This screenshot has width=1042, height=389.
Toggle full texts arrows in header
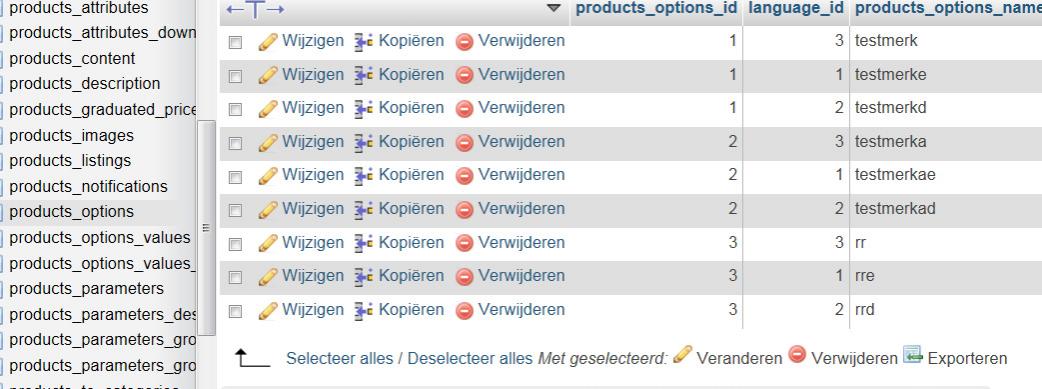click(256, 9)
